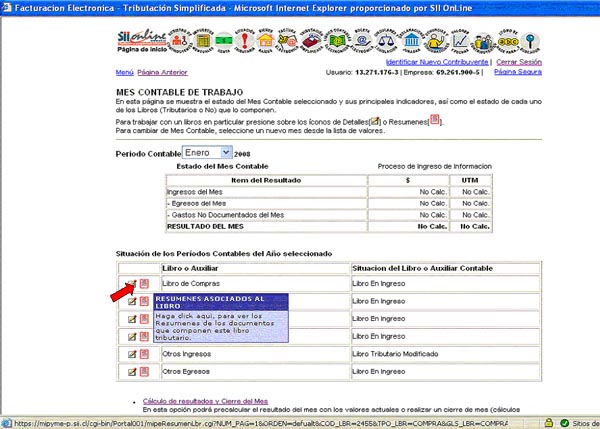Click the 'RESULTADO DEL MES' row label
Screen dimensions: 600x429
205,227
